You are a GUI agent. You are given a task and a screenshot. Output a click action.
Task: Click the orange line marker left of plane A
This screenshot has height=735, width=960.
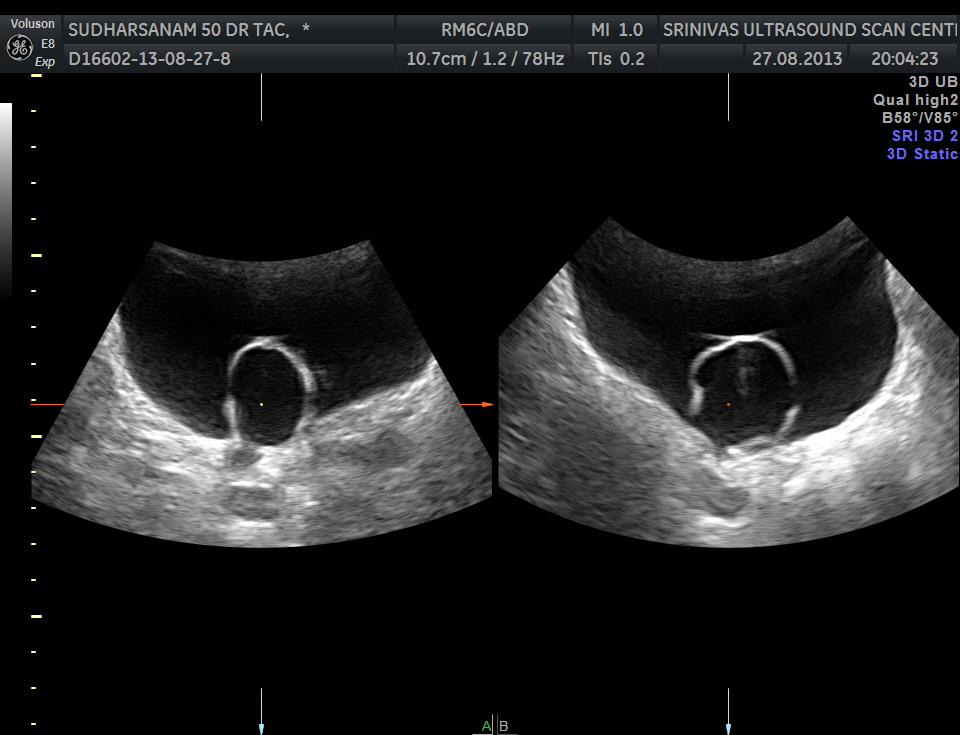click(x=47, y=405)
